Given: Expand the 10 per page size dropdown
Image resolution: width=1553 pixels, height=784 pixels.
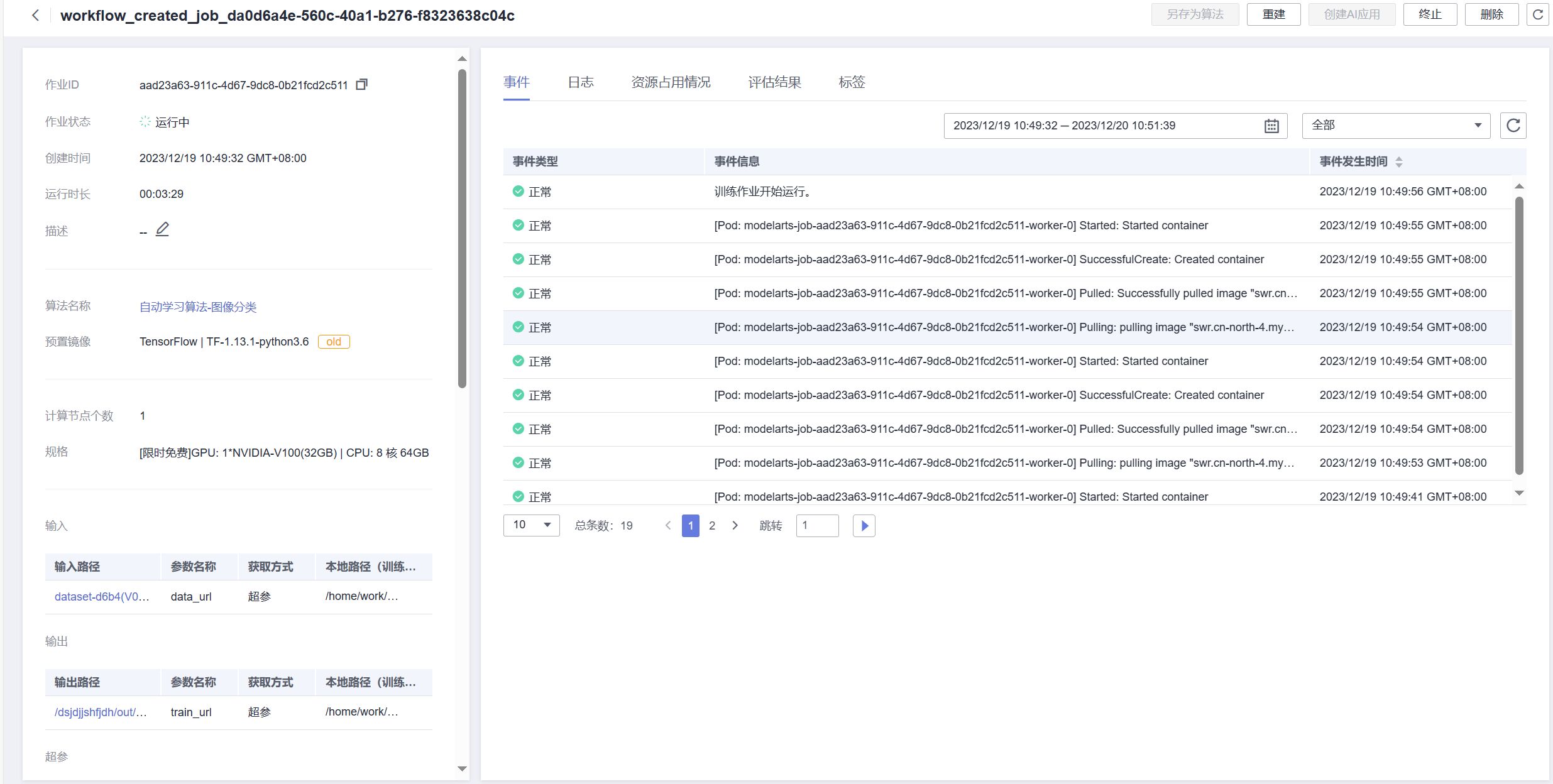Looking at the screenshot, I should (531, 525).
